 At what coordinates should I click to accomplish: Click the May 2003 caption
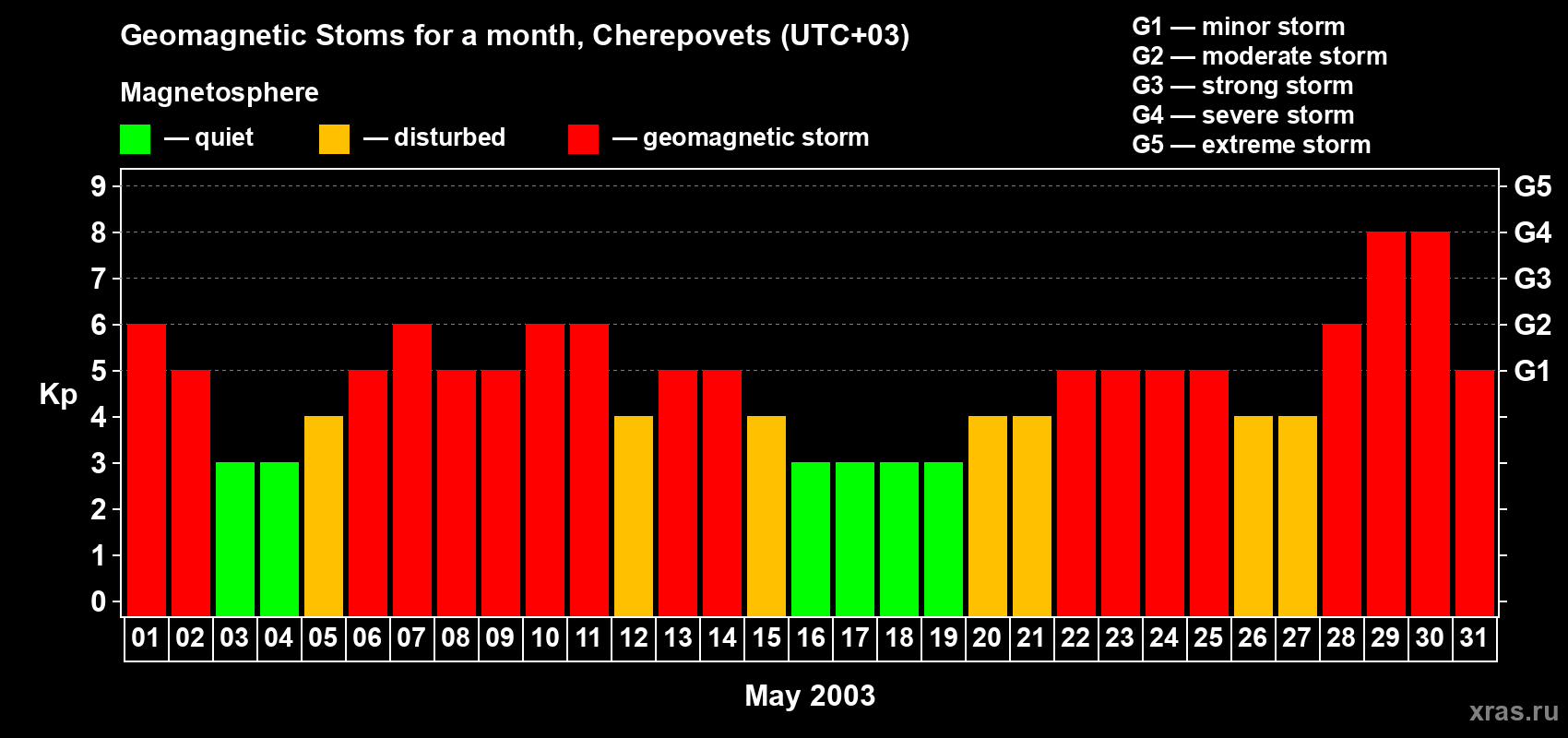pos(810,696)
